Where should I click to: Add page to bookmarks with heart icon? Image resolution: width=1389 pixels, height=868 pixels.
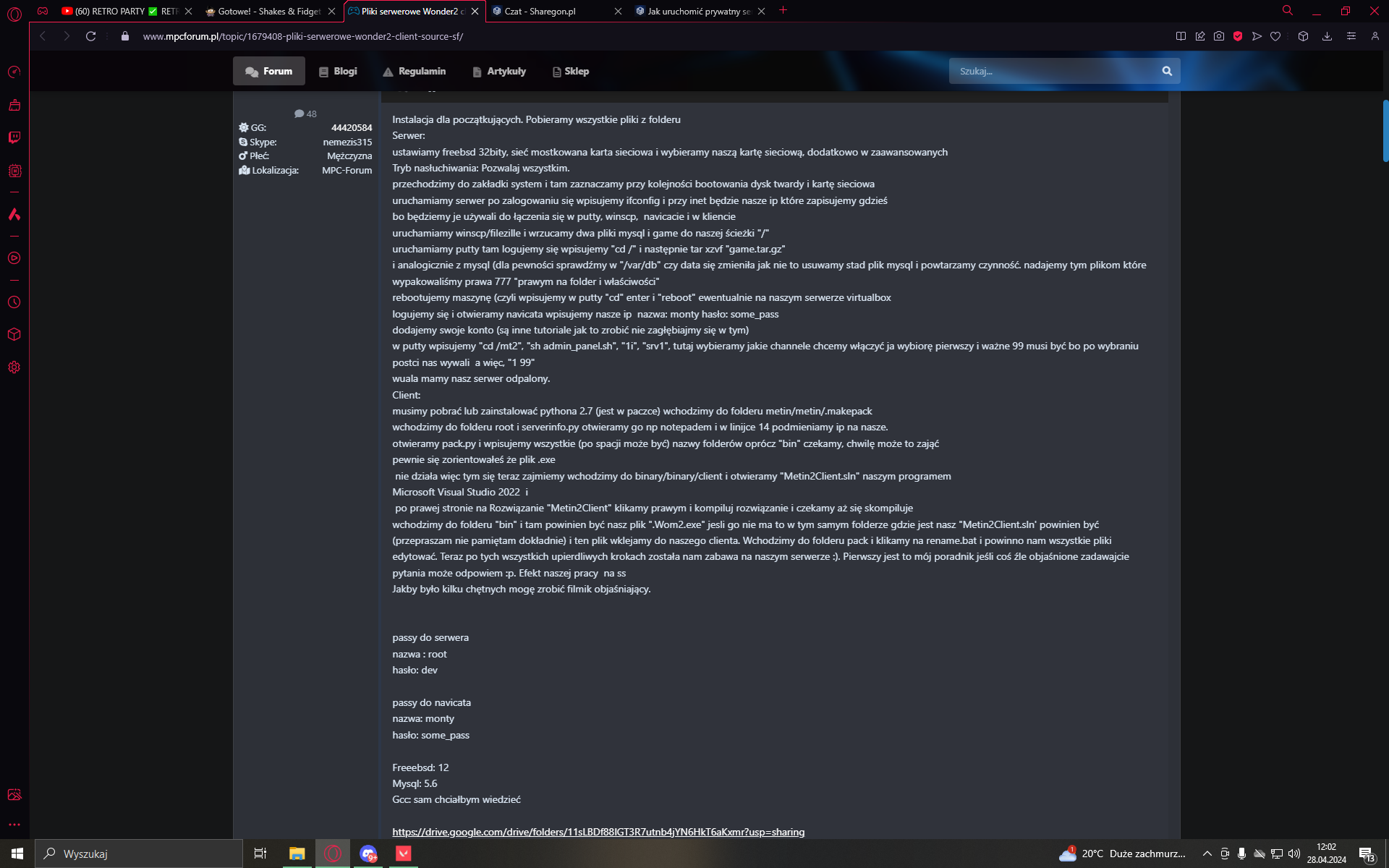coord(1275,36)
